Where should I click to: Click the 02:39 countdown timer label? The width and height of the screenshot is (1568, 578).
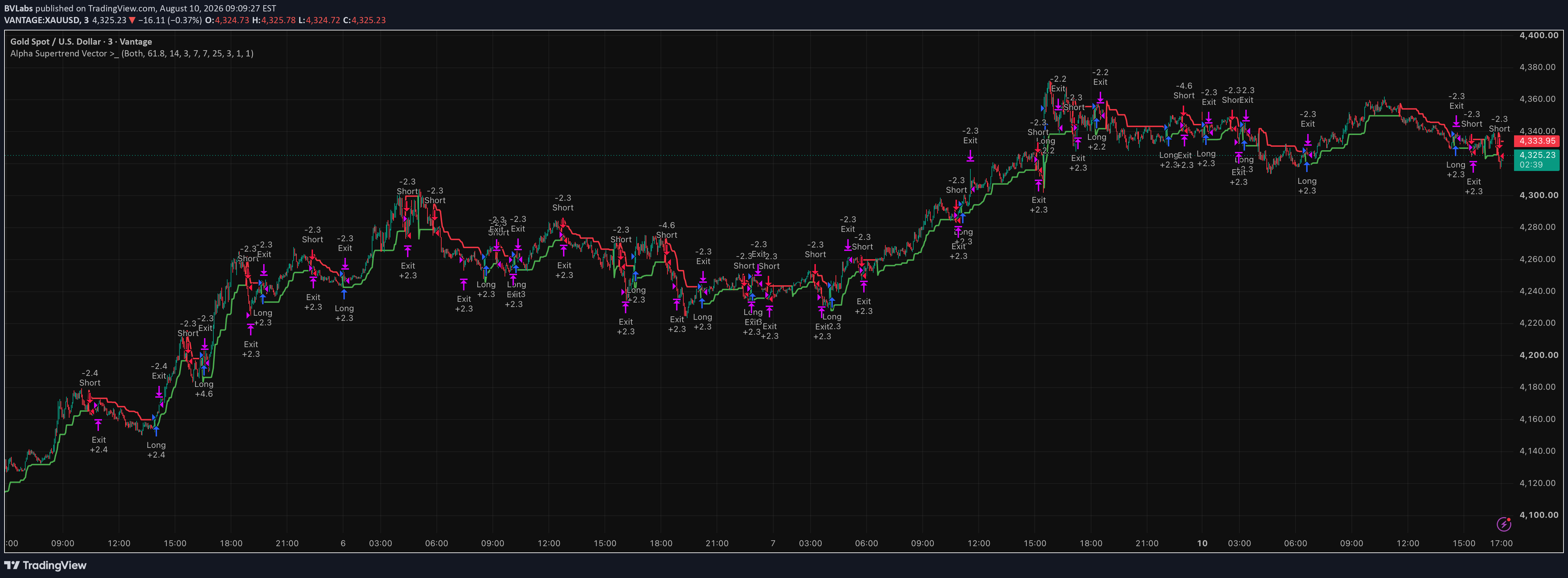pos(1531,164)
